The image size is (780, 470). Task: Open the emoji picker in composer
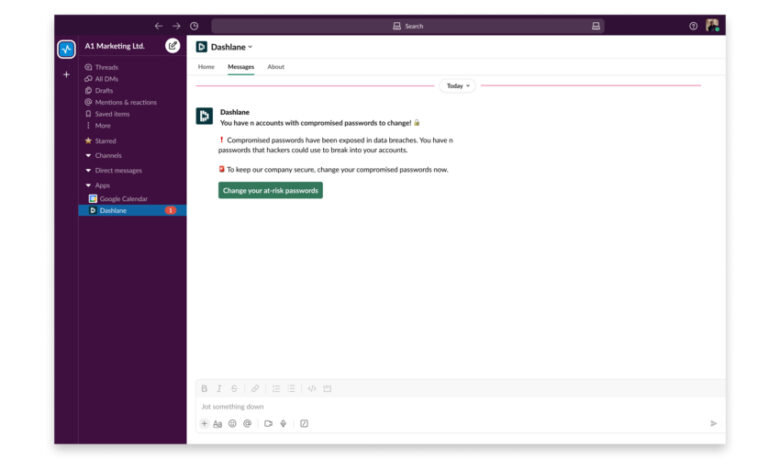(232, 424)
